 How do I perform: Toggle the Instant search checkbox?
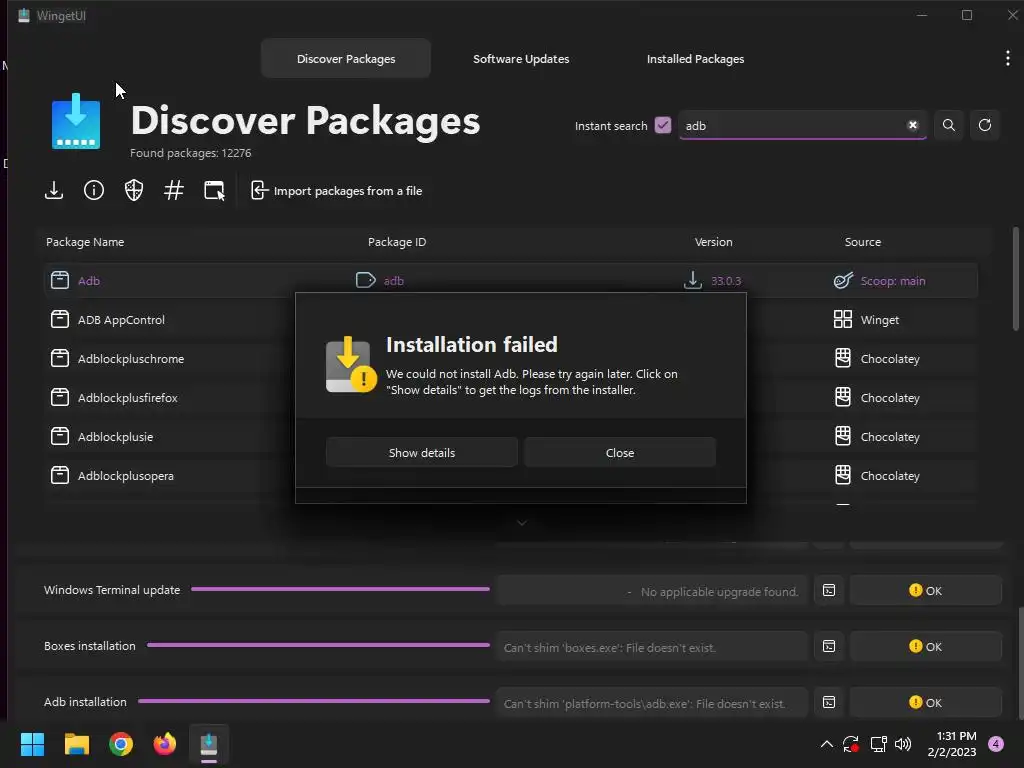(x=663, y=125)
